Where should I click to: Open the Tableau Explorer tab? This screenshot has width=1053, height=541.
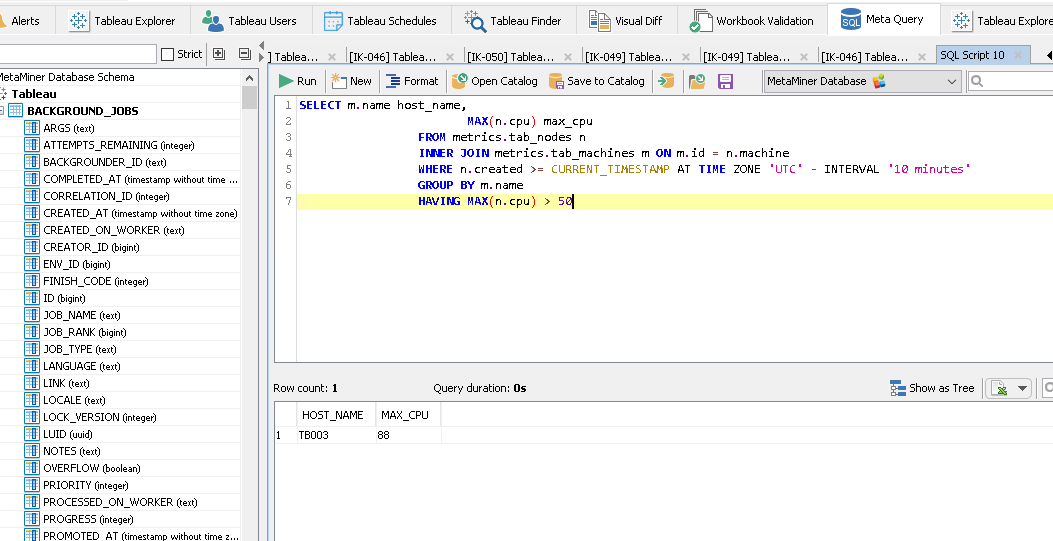[x=122, y=21]
